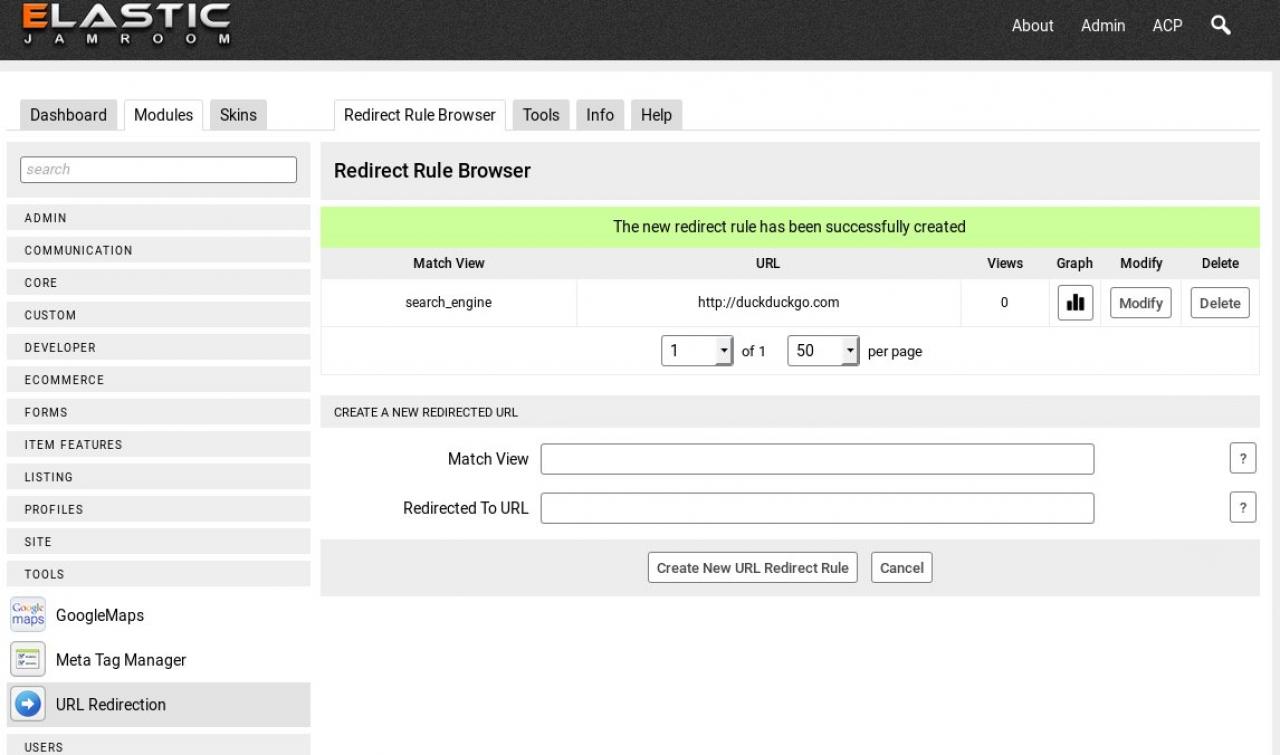
Task: Show help for Redirected To URL field
Action: click(1242, 508)
